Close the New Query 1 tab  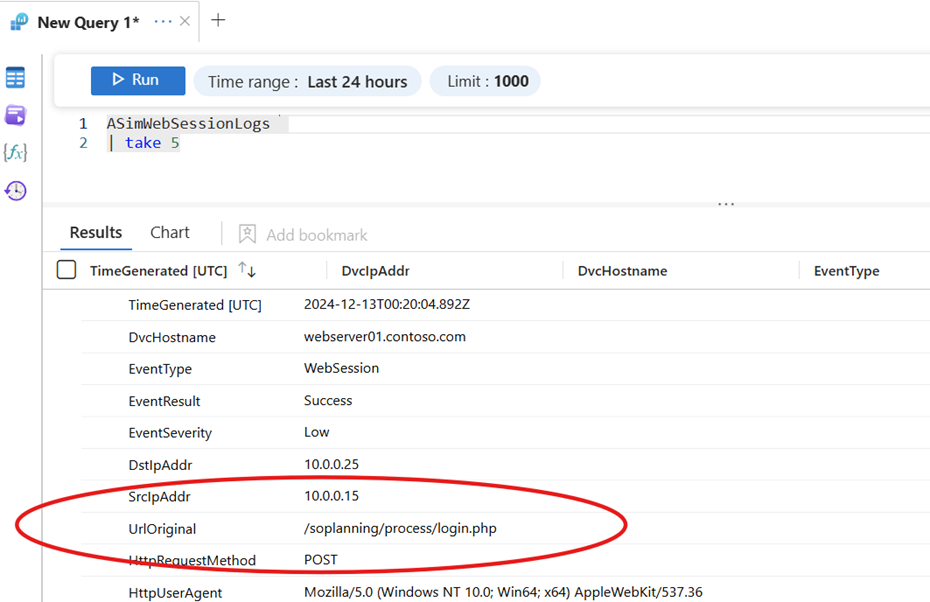click(x=184, y=21)
